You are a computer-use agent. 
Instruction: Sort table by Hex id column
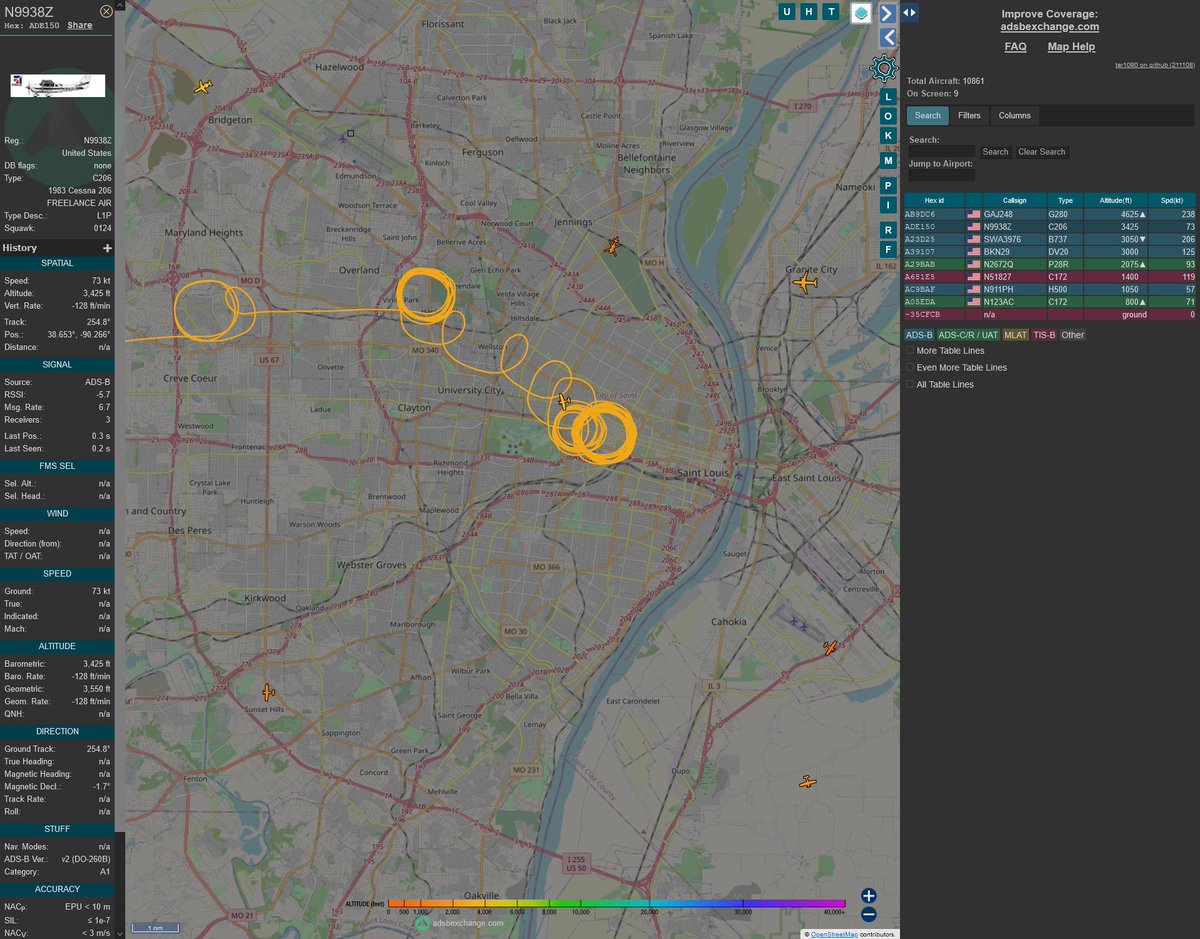click(935, 201)
